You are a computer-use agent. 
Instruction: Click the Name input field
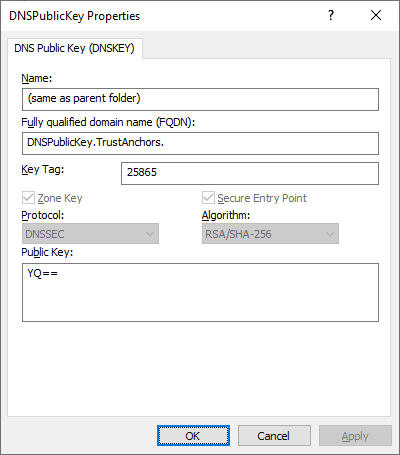click(x=200, y=99)
